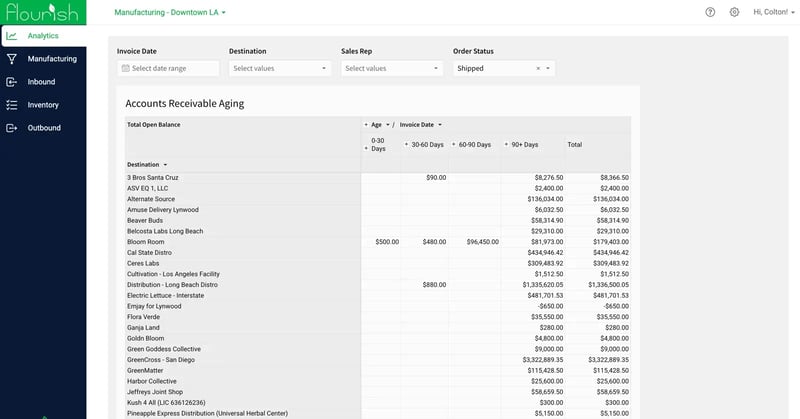Open the Analytics section

[44, 36]
